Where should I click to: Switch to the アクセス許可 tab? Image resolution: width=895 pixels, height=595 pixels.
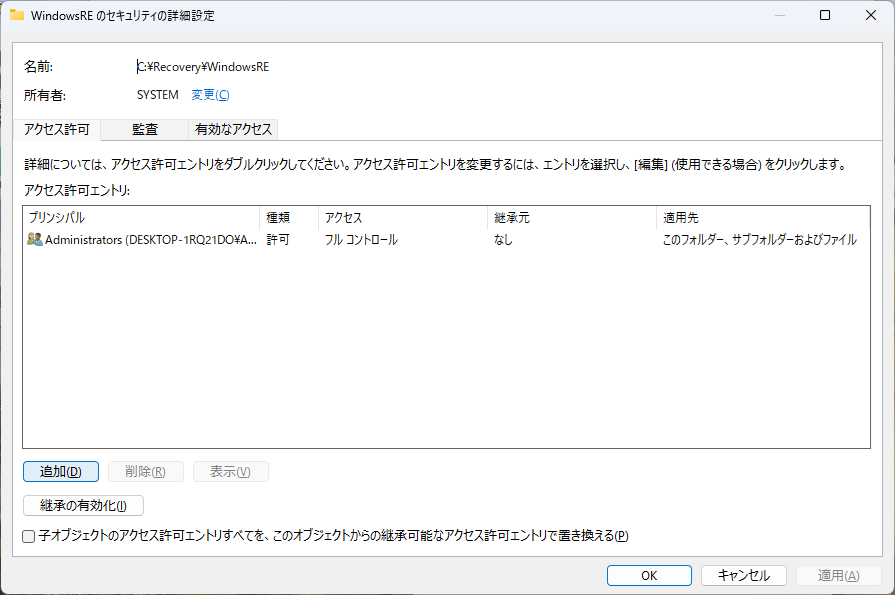(x=57, y=130)
